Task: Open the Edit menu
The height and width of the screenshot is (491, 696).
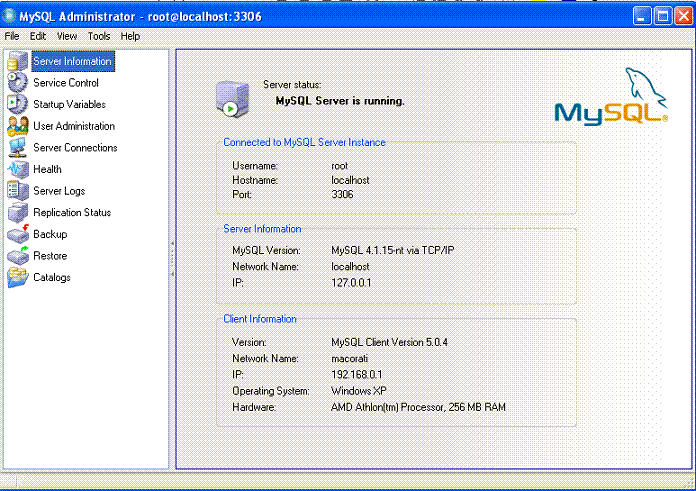Action: pyautogui.click(x=38, y=36)
